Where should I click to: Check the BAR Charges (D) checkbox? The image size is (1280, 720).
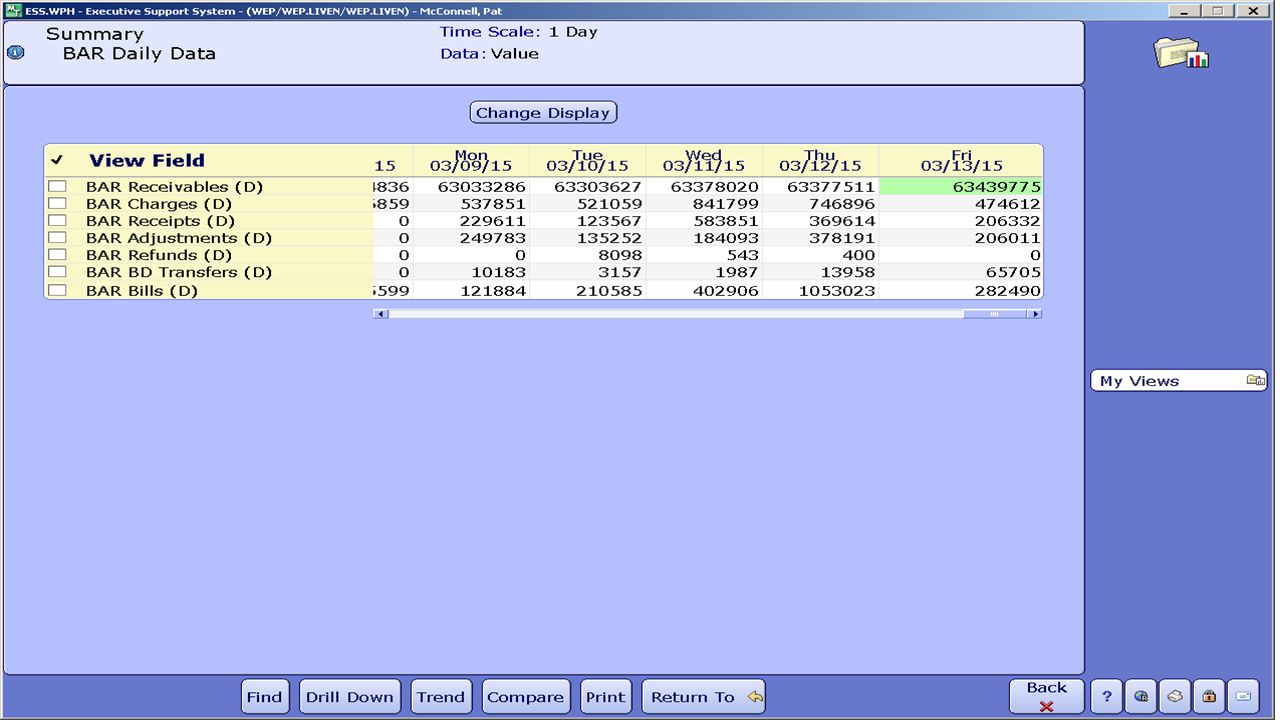[58, 204]
